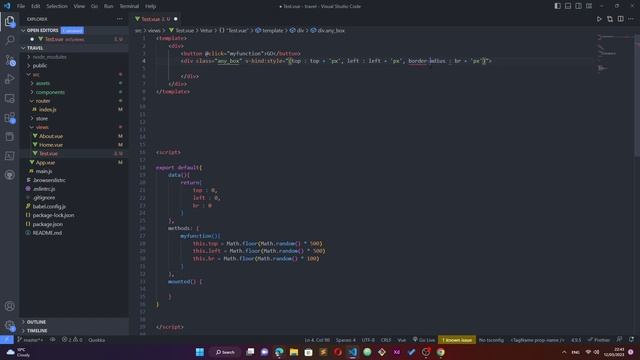Click Spaces: 4 indentation setting
The width and height of the screenshot is (640, 360).
345,340
